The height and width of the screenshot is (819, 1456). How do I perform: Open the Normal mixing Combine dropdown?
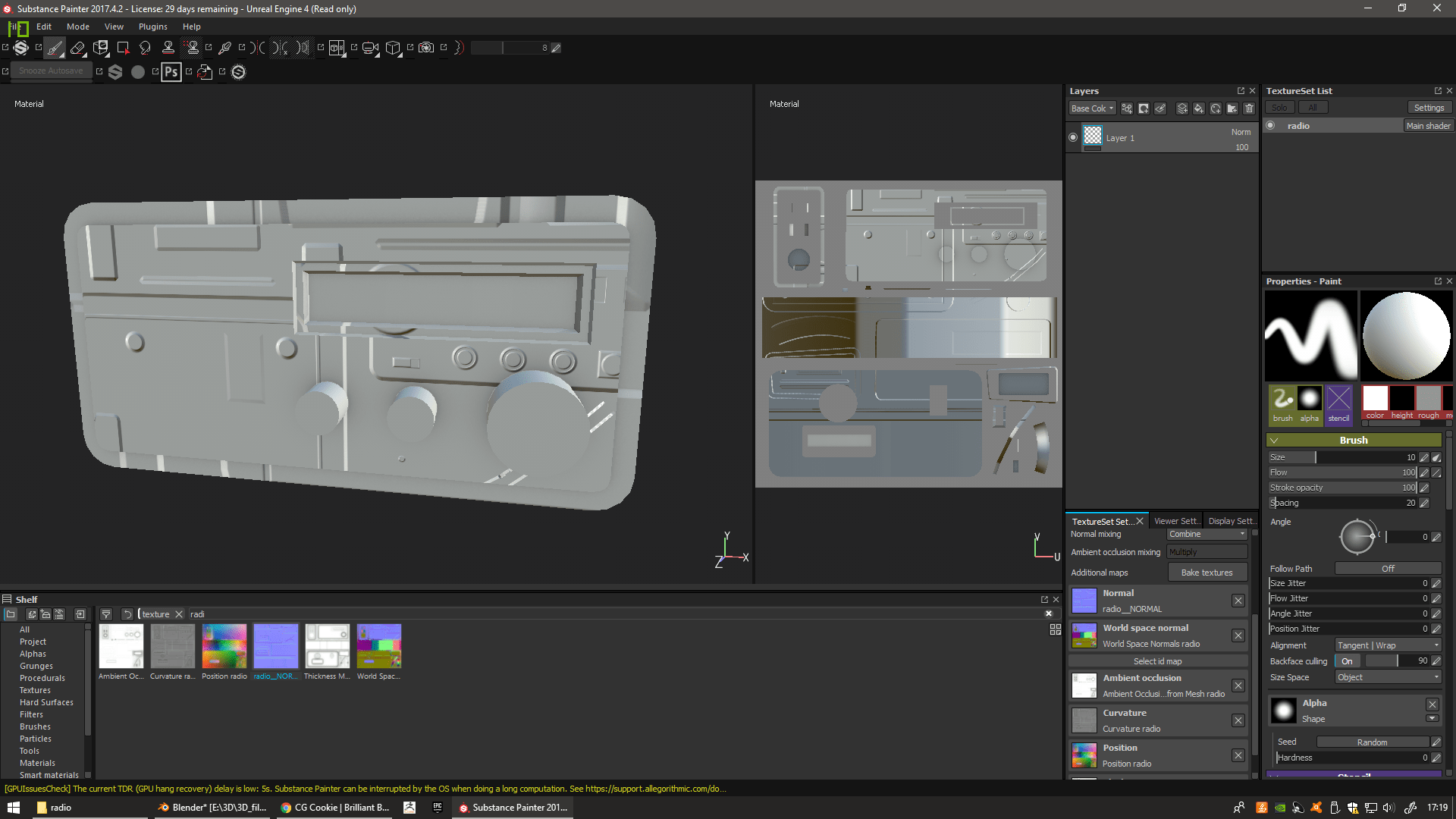1207,534
